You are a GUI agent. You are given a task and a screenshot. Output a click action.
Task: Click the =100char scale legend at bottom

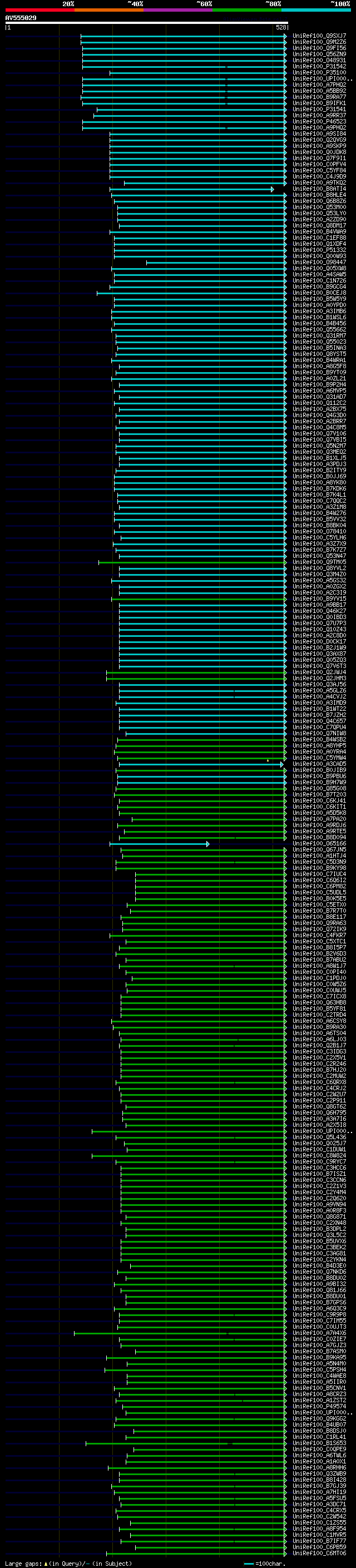click(264, 1564)
